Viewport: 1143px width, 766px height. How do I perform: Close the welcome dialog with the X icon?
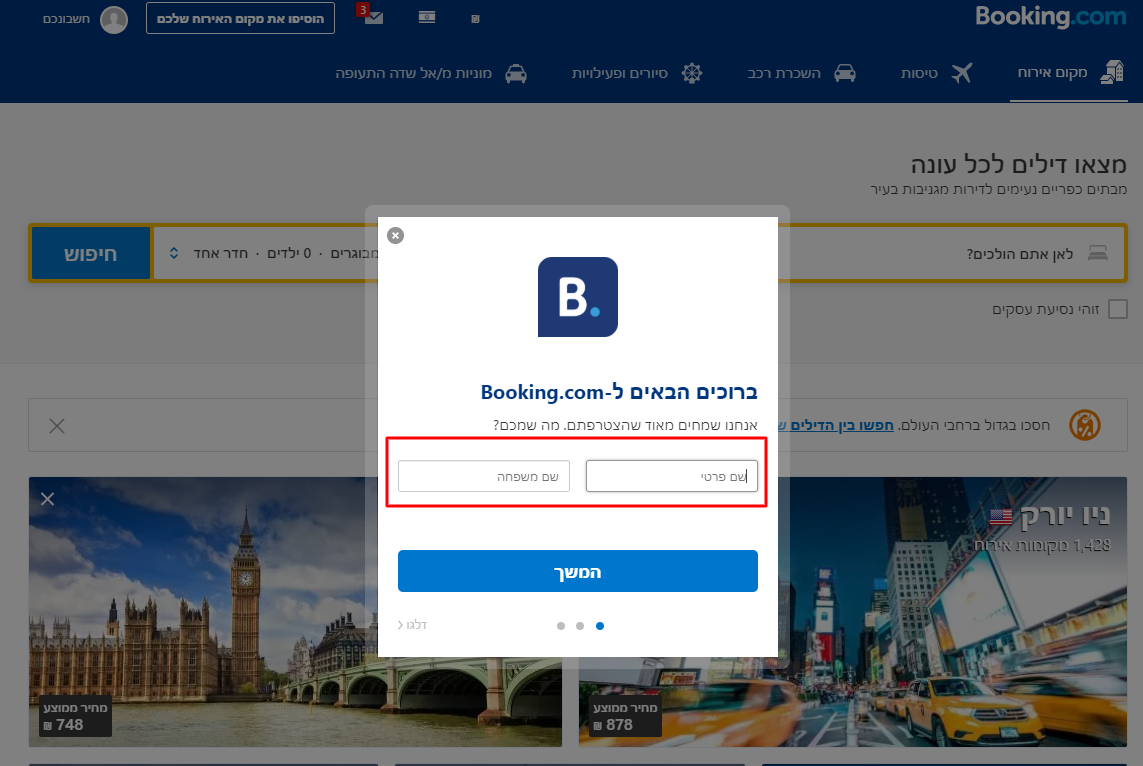395,235
